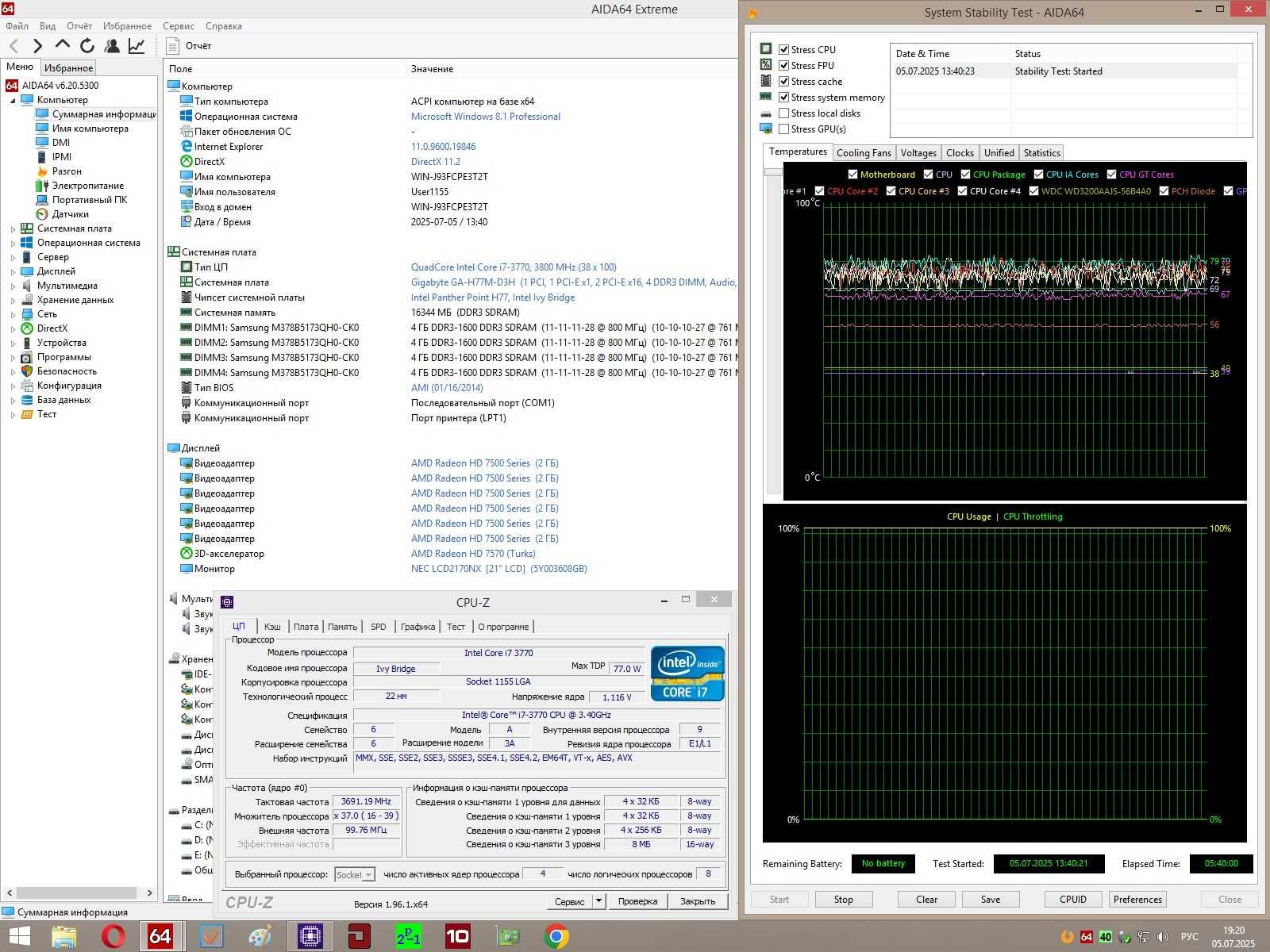
Task: Switch to the Cooling Fans tab
Action: click(864, 153)
